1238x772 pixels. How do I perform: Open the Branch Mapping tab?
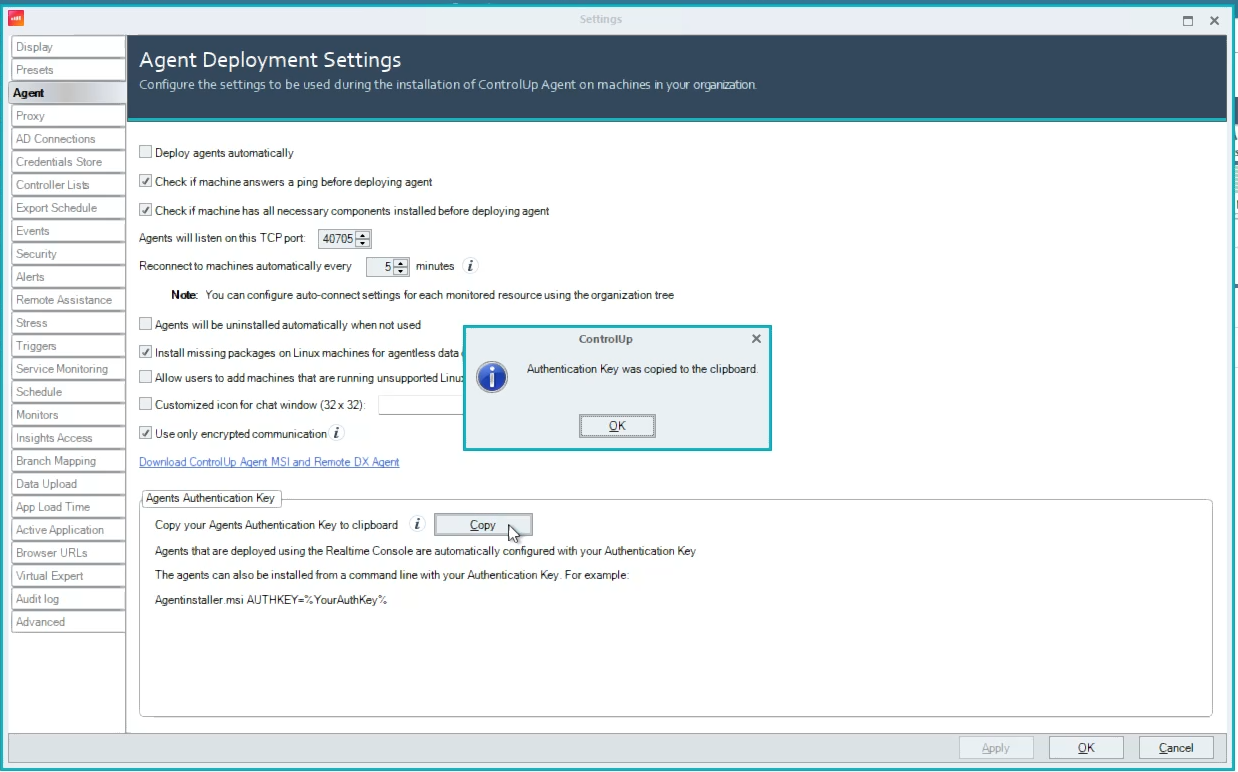pyautogui.click(x=67, y=461)
